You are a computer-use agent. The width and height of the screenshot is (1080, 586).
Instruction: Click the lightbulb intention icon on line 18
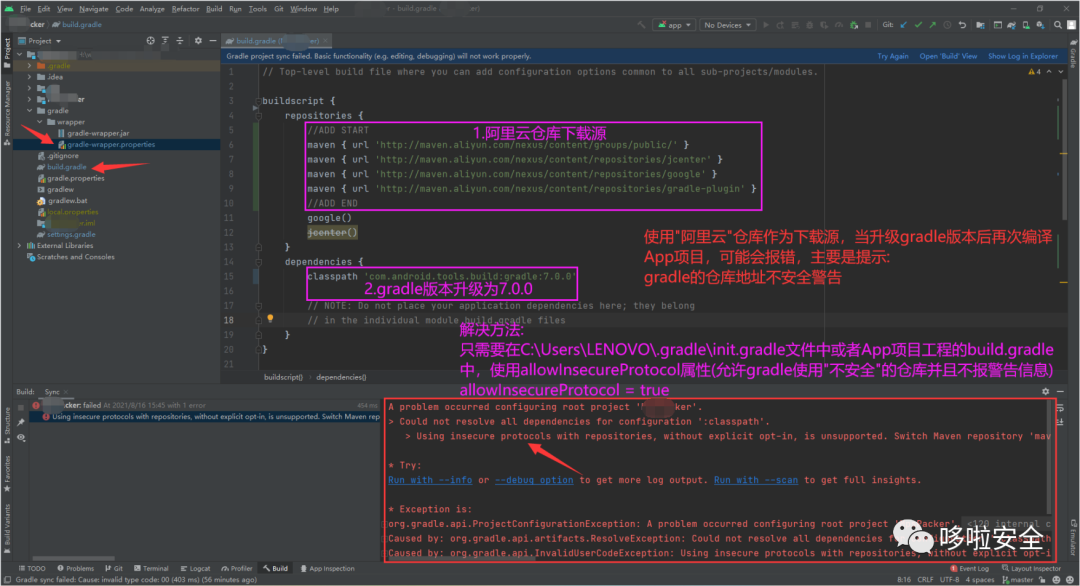[270, 319]
